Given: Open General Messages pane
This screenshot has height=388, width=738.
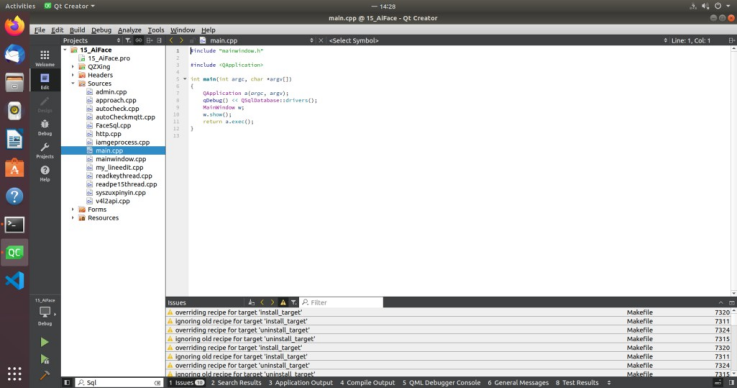Looking at the screenshot, I should point(518,382).
